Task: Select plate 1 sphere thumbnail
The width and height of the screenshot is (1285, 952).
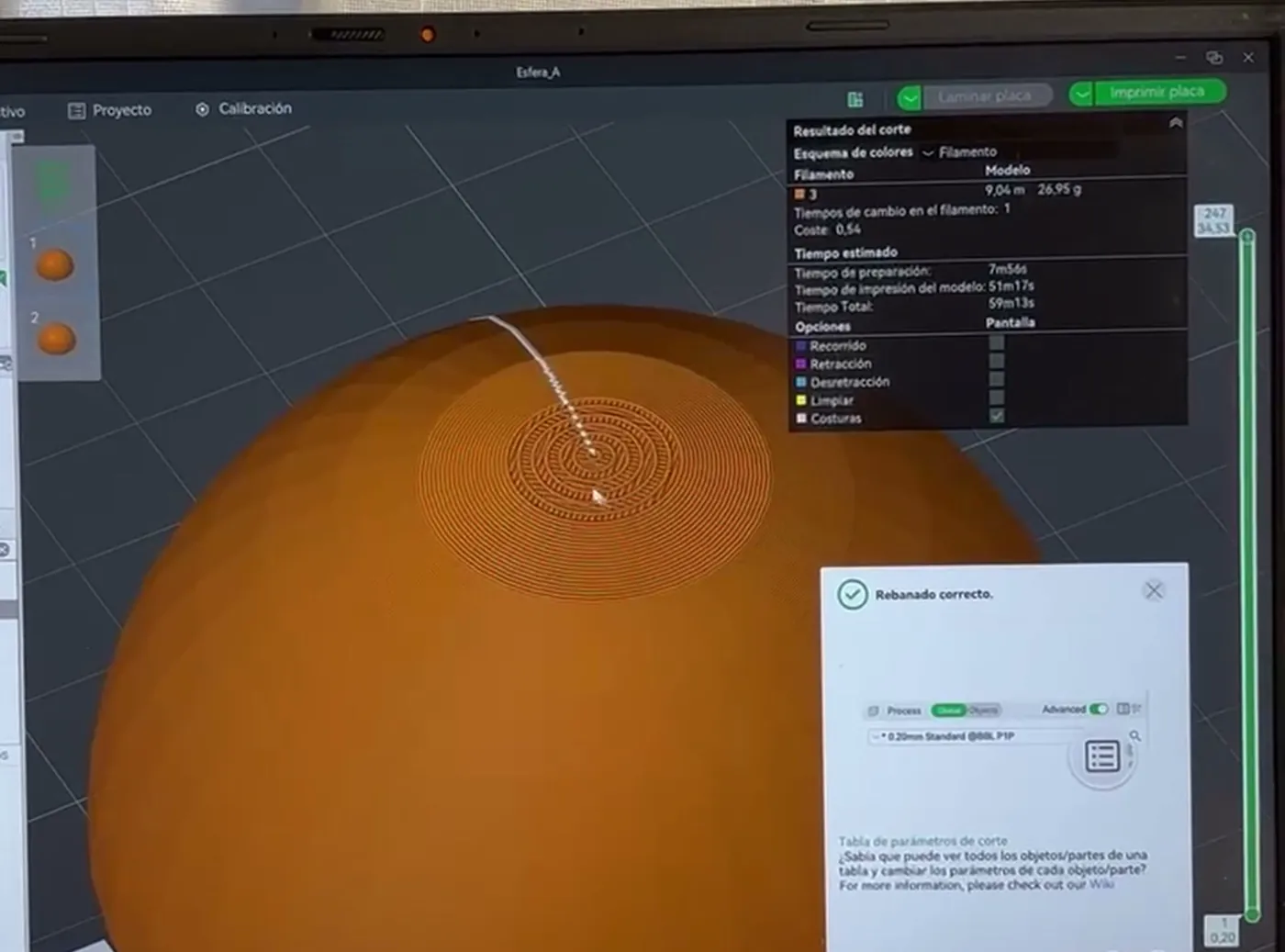Action: [x=54, y=265]
